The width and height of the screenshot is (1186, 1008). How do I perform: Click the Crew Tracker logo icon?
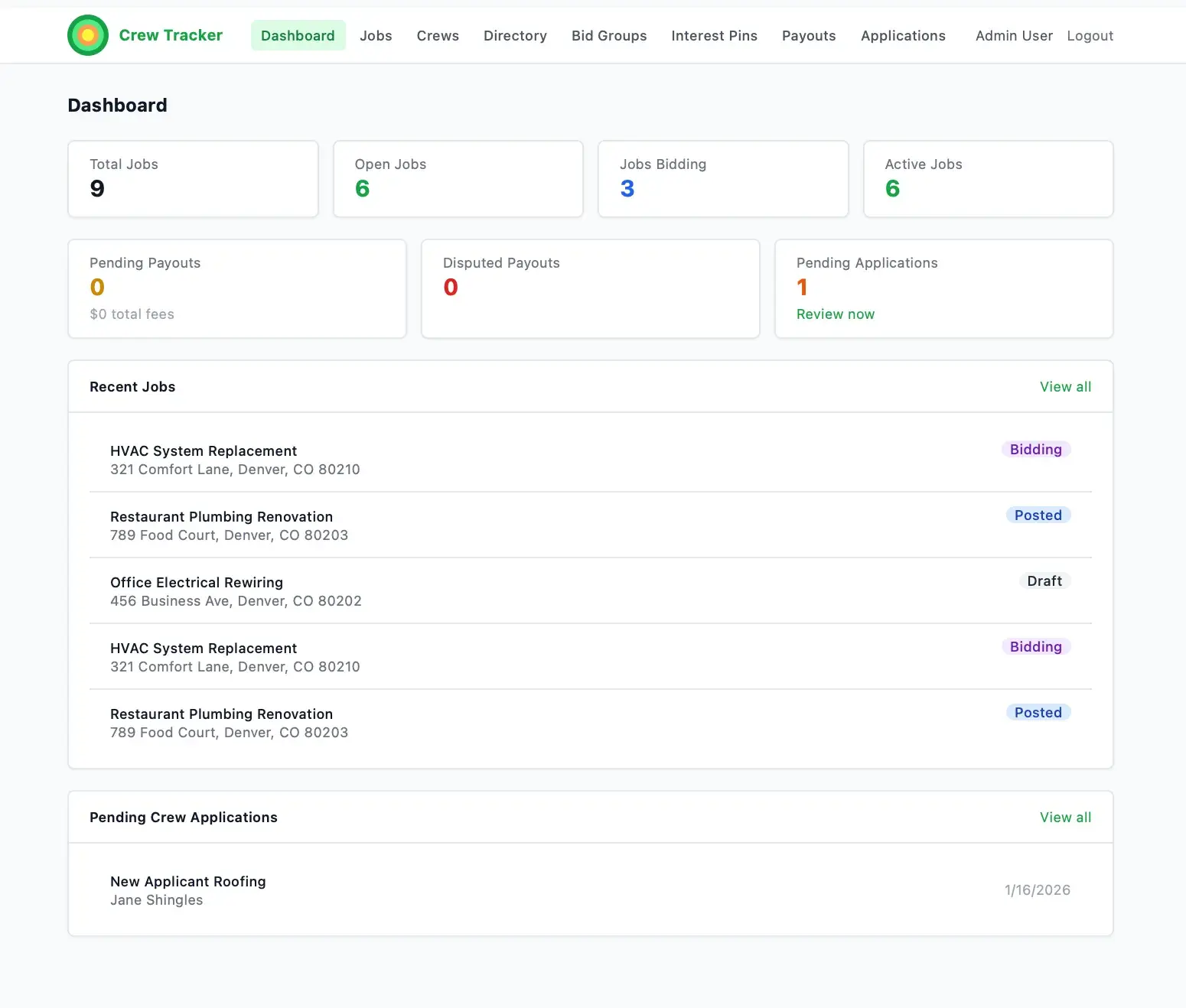[88, 35]
